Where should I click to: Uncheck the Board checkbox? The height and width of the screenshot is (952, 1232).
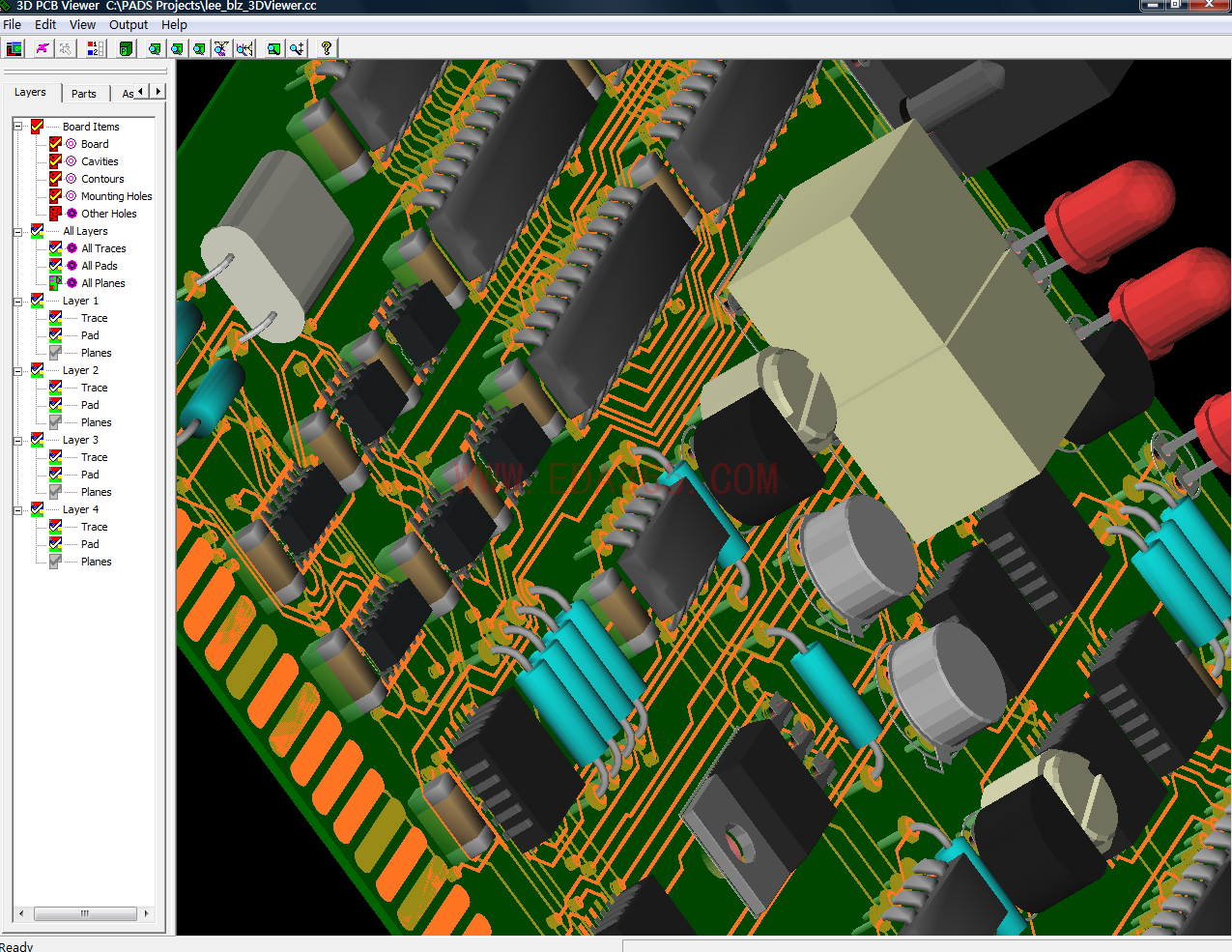coord(55,144)
